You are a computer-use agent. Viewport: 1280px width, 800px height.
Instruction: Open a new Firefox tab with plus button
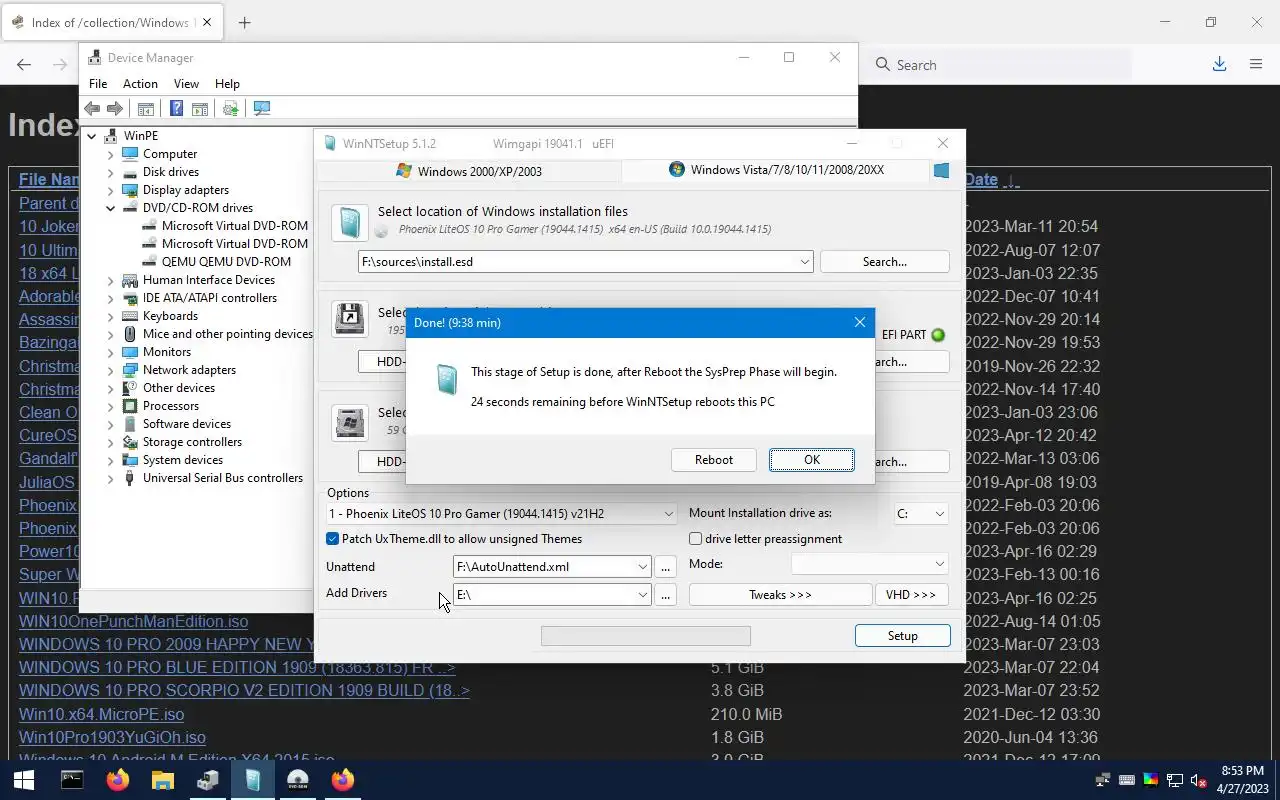(244, 22)
